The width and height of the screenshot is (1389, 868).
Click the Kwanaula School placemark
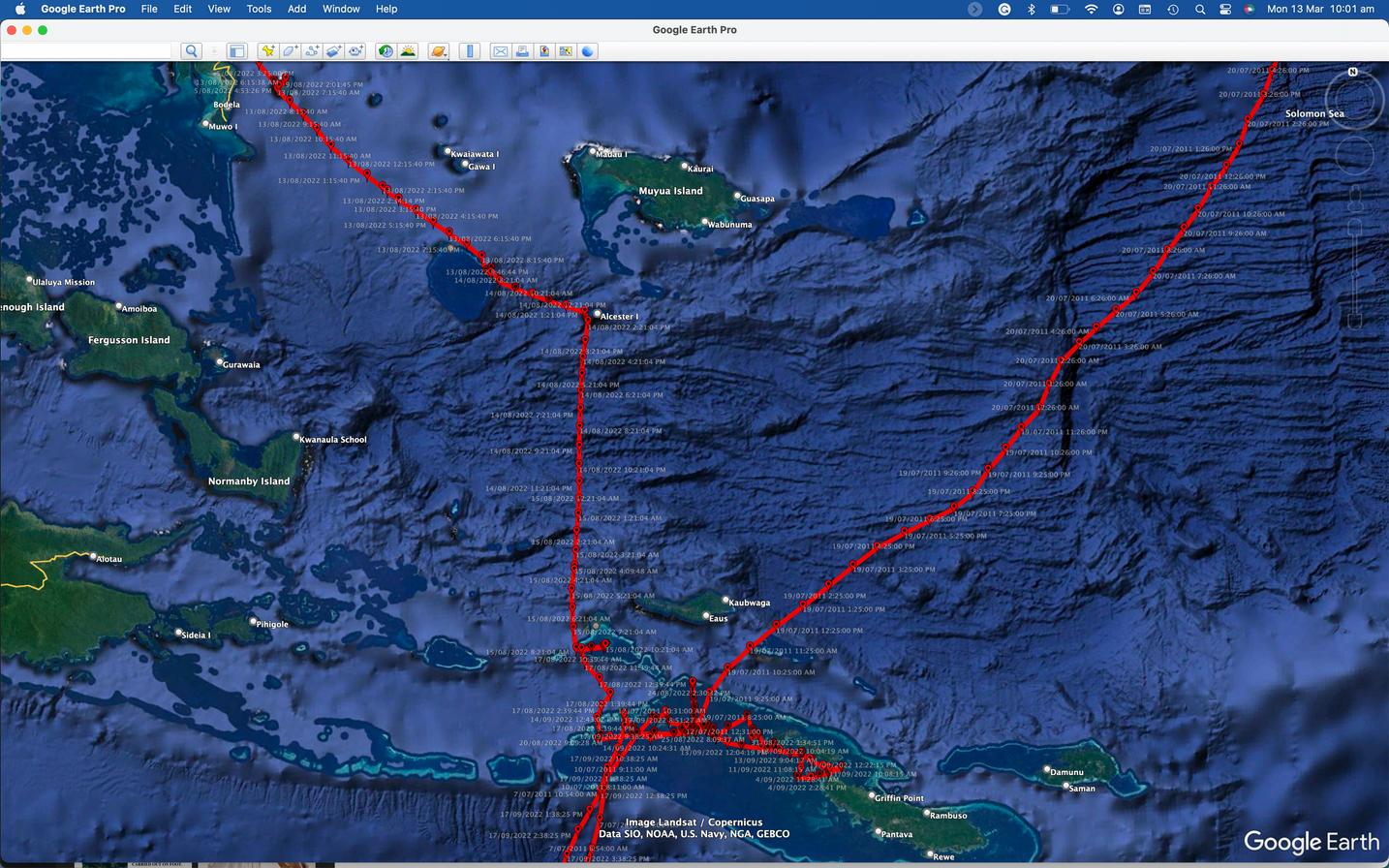pyautogui.click(x=330, y=439)
